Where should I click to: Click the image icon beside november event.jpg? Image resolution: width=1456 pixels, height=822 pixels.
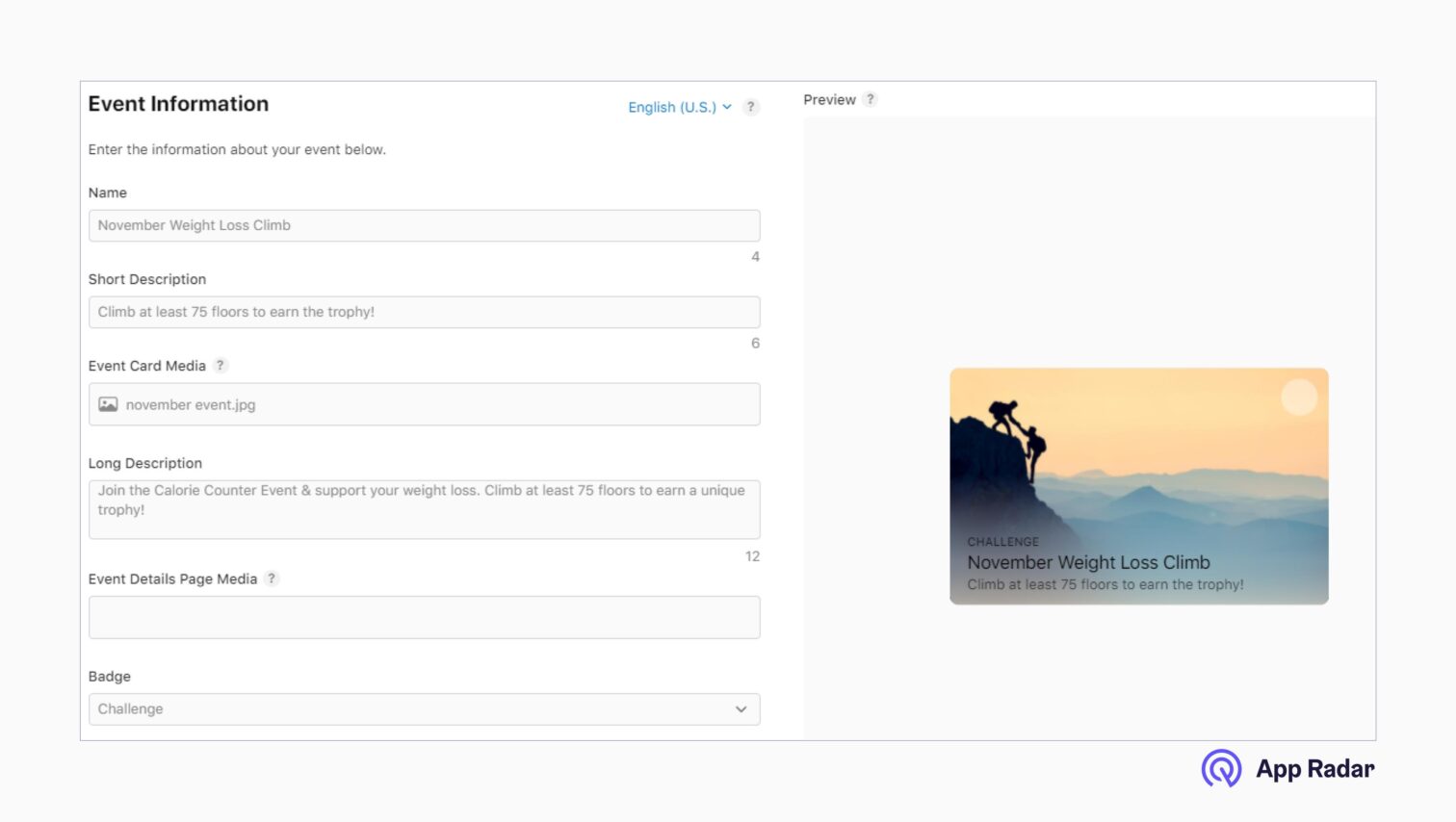point(109,404)
